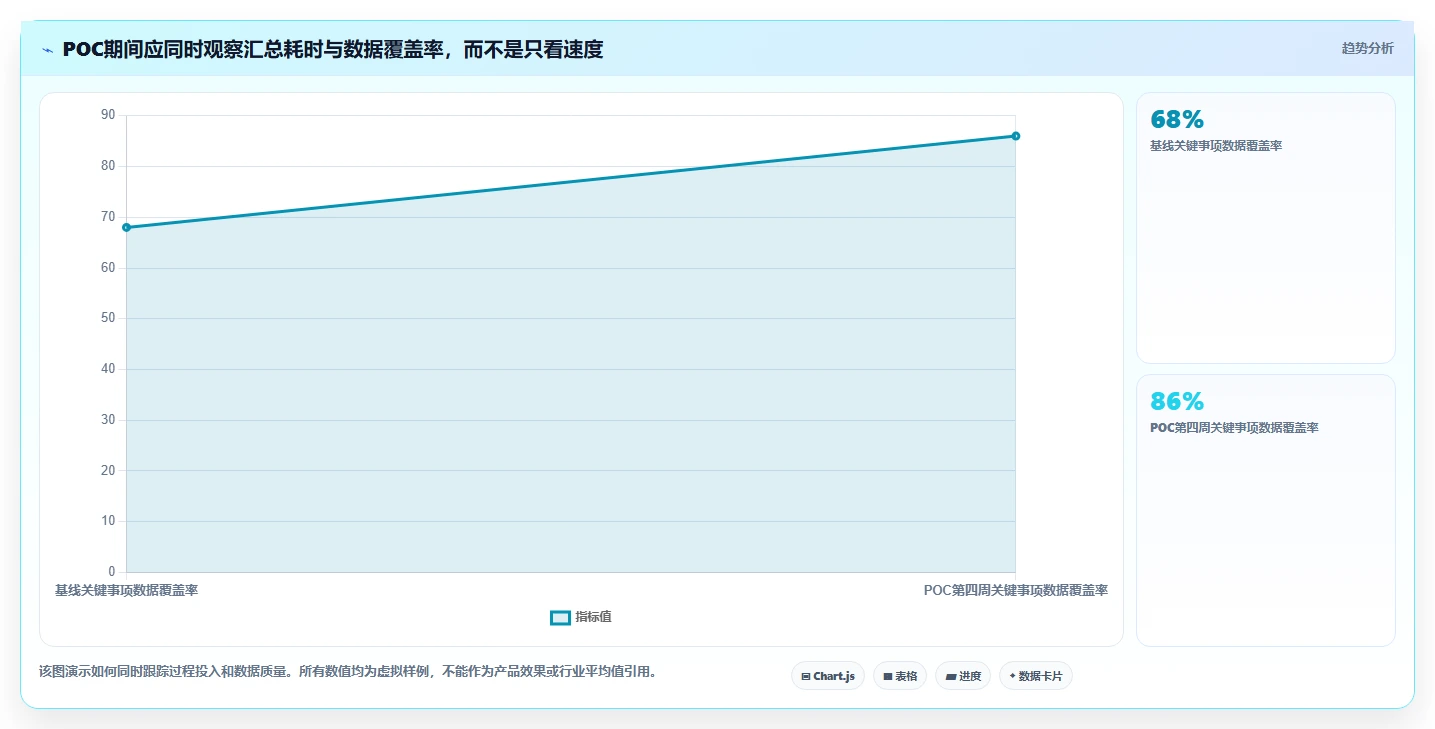
Task: Click the 68% metric card value
Action: click(x=1177, y=120)
